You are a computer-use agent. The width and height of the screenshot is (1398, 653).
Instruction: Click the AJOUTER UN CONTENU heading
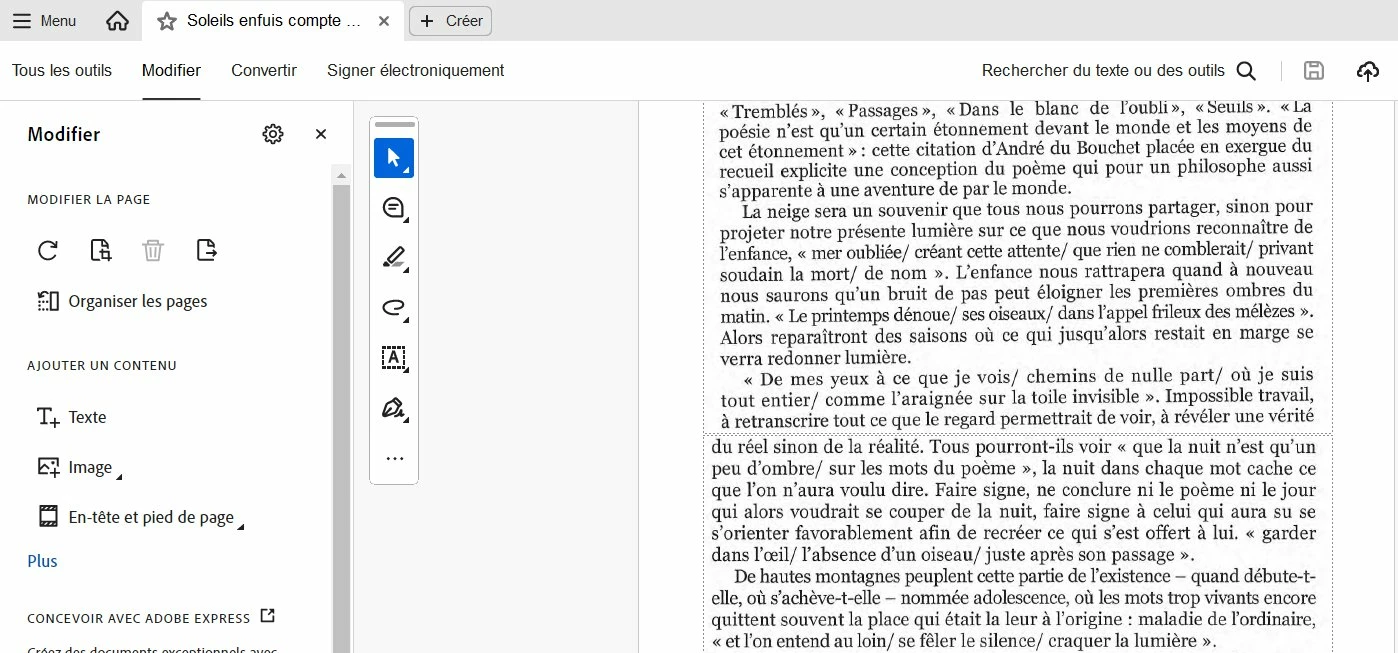tap(102, 365)
